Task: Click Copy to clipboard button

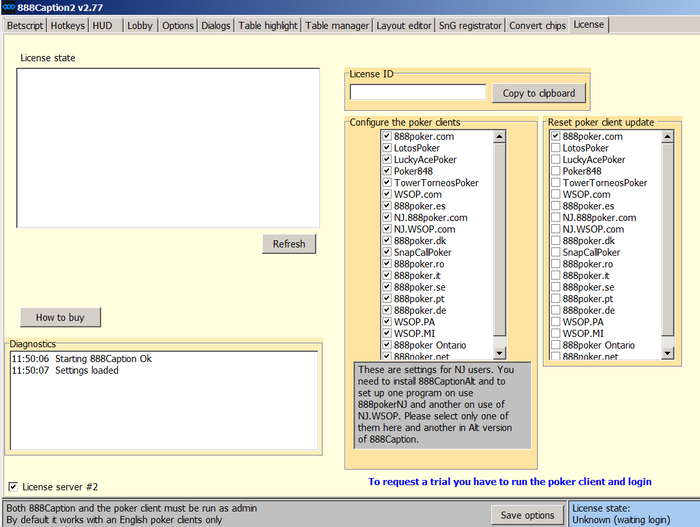Action: (x=539, y=93)
